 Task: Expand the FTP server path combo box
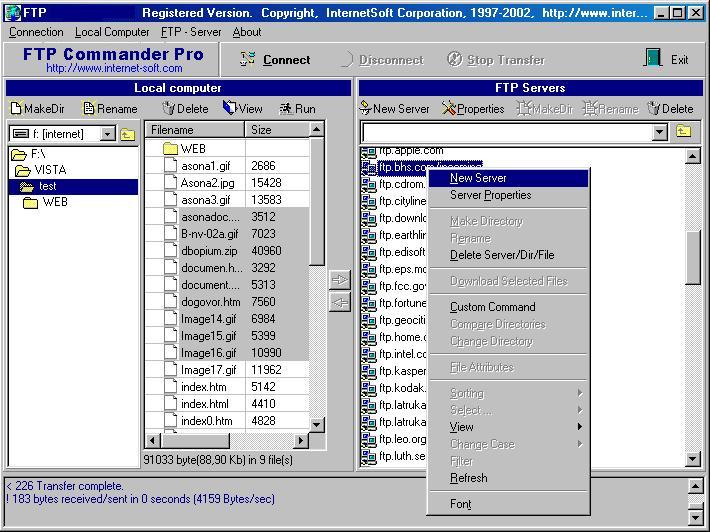[x=659, y=132]
